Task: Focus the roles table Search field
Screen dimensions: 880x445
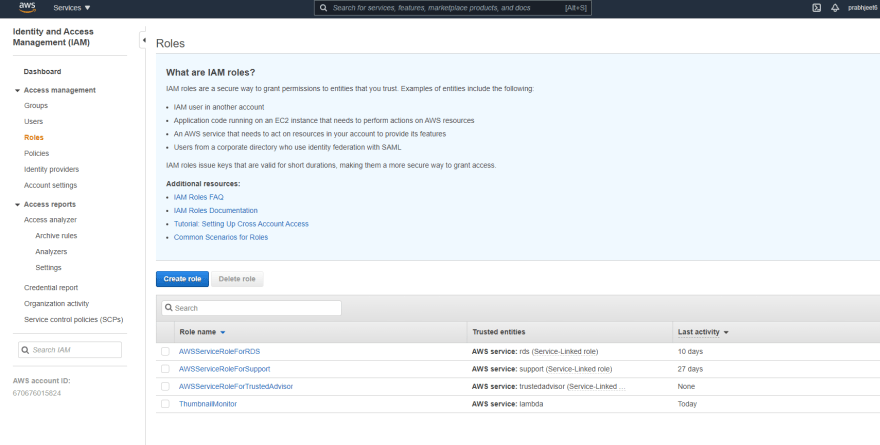Action: (x=251, y=308)
